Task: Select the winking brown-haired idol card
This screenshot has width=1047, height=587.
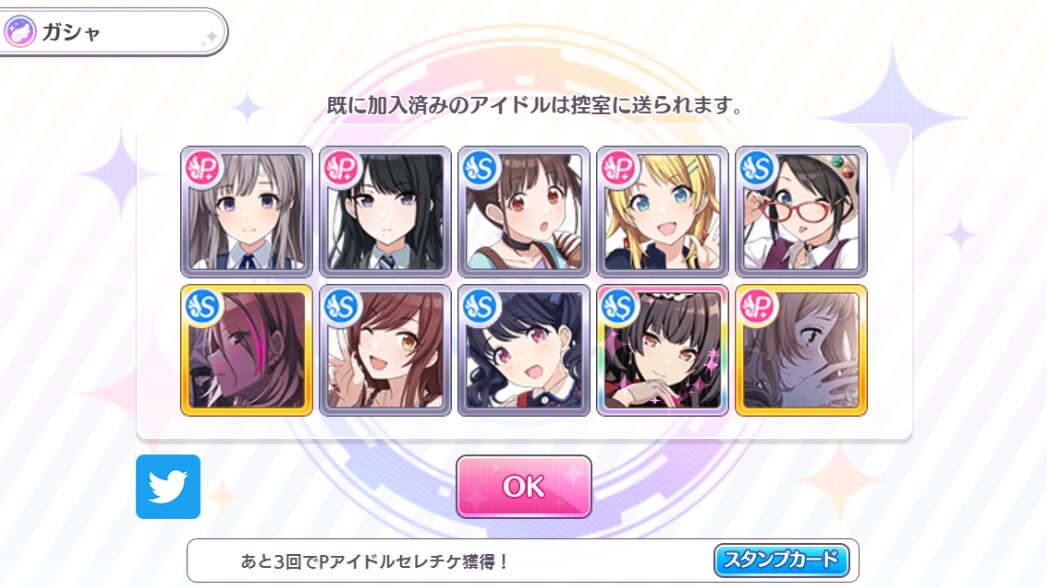Action: click(385, 351)
